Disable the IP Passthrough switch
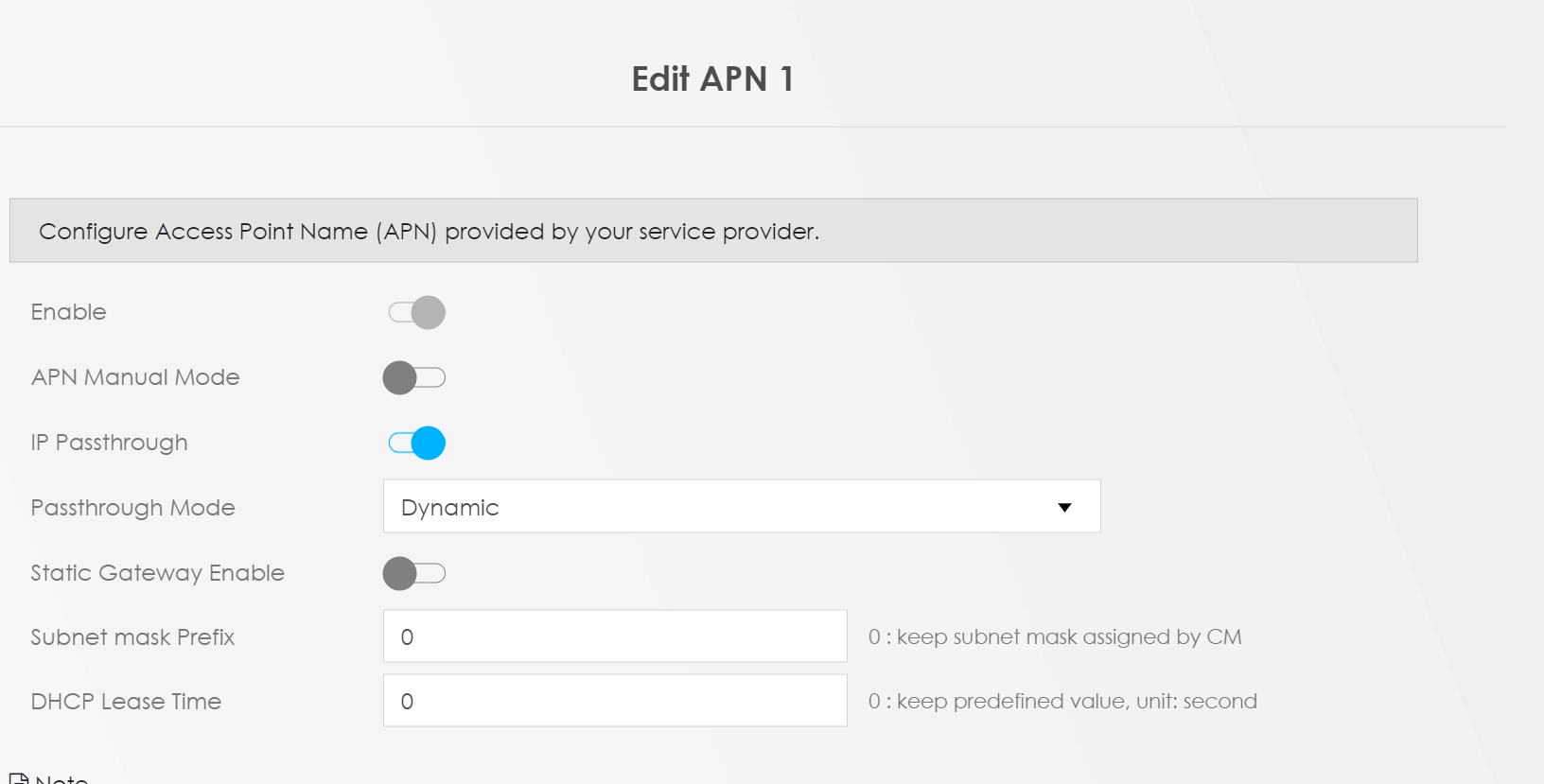The image size is (1544, 784). (x=416, y=443)
